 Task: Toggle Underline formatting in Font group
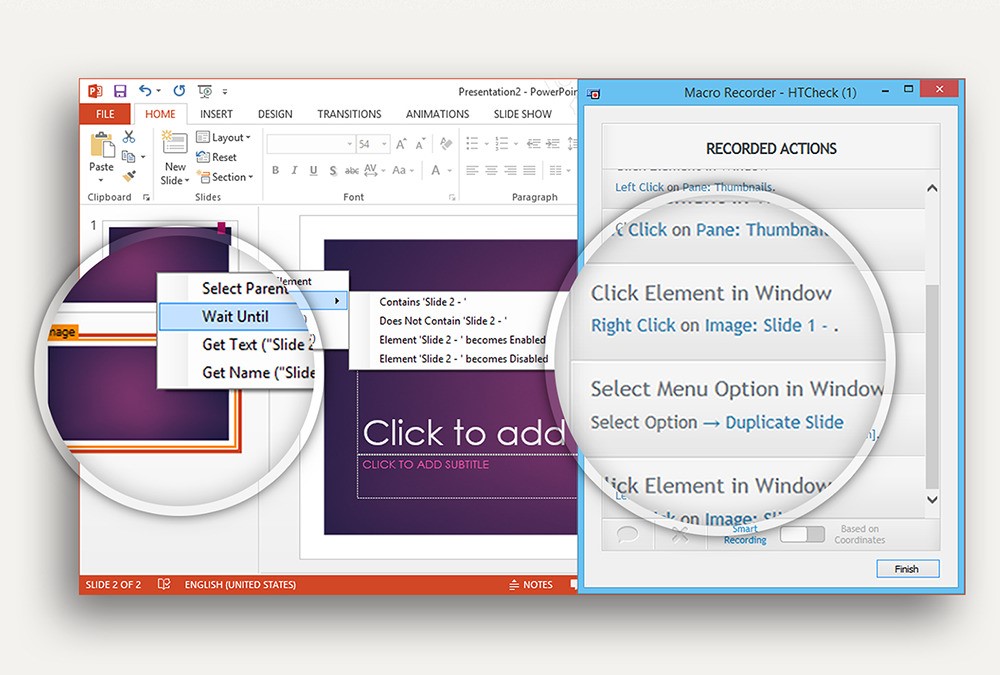[x=313, y=171]
